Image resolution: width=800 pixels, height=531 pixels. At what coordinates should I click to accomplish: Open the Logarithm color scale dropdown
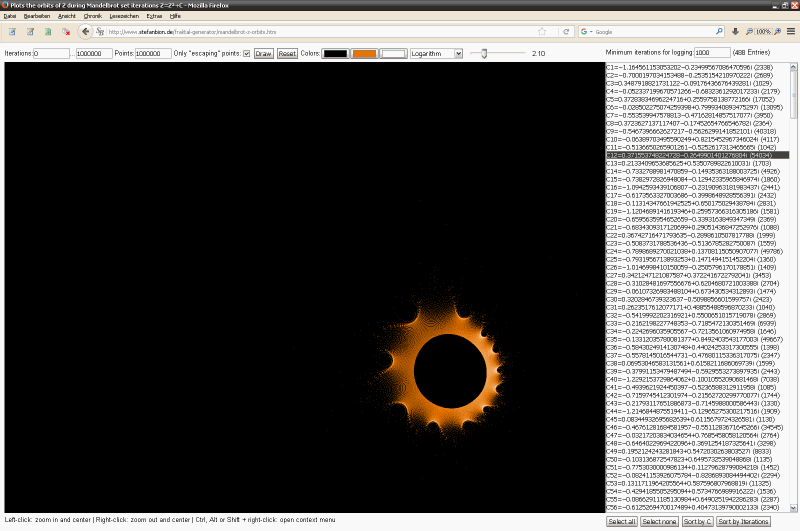click(x=431, y=53)
